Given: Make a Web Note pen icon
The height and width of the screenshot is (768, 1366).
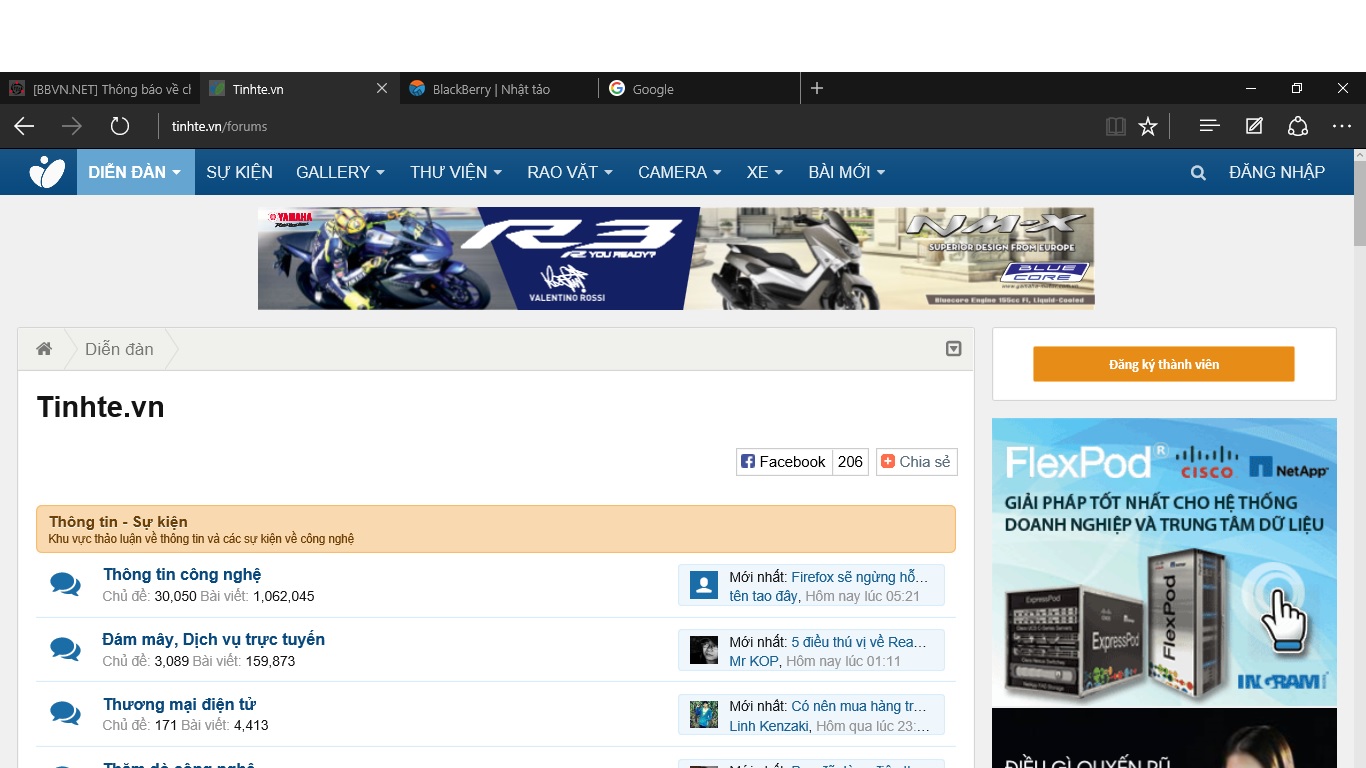Looking at the screenshot, I should (x=1254, y=126).
